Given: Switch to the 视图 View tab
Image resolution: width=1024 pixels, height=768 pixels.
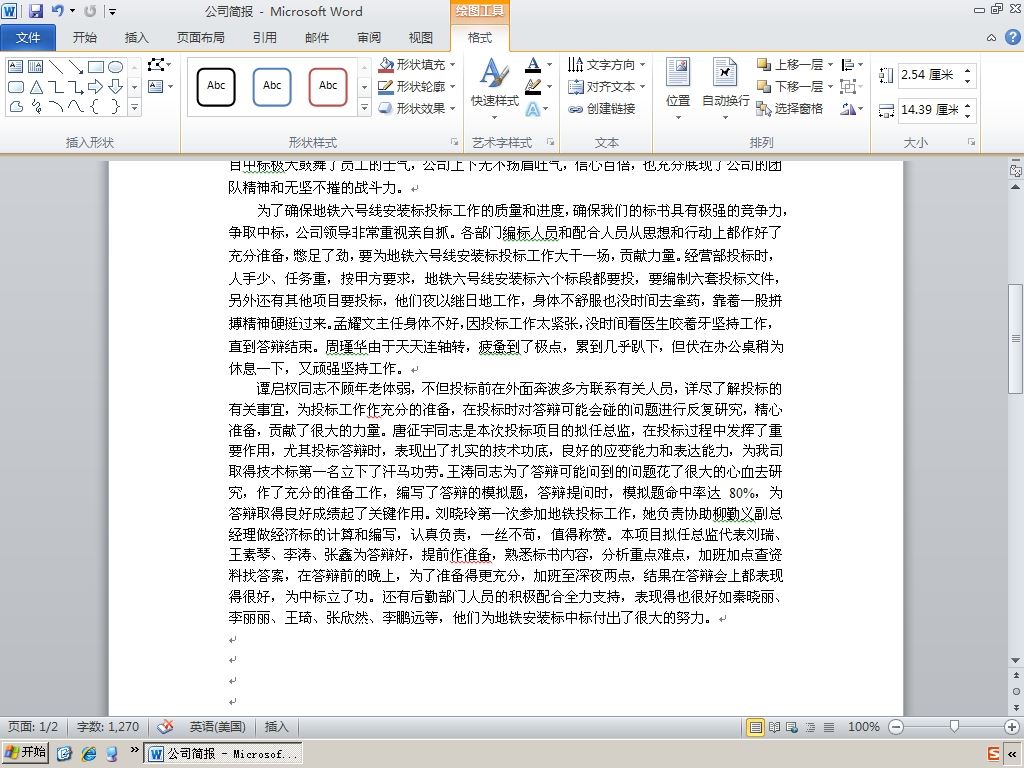Looking at the screenshot, I should point(421,37).
